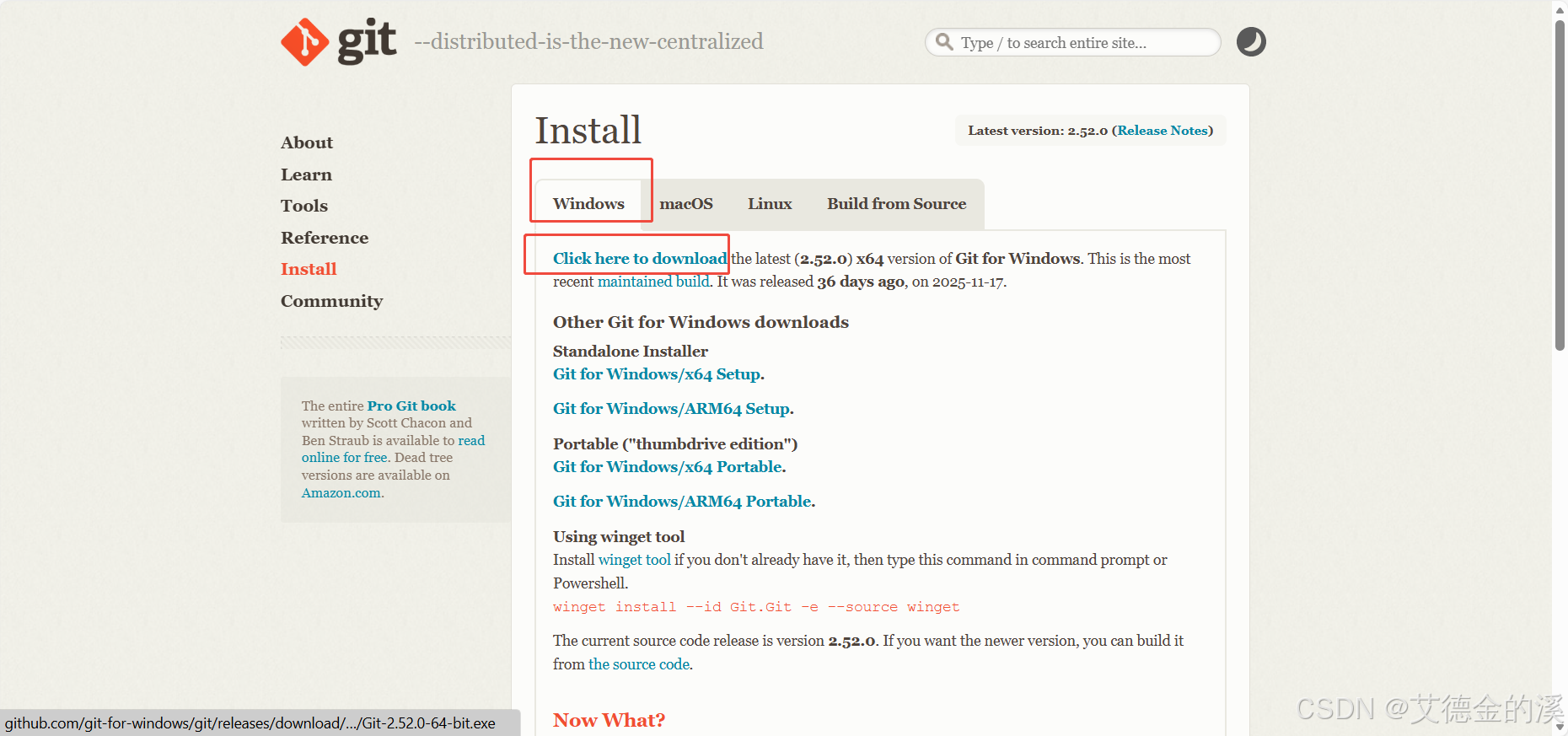1568x736 pixels.
Task: Click the 'git' wordmark text logo
Action: (x=367, y=41)
